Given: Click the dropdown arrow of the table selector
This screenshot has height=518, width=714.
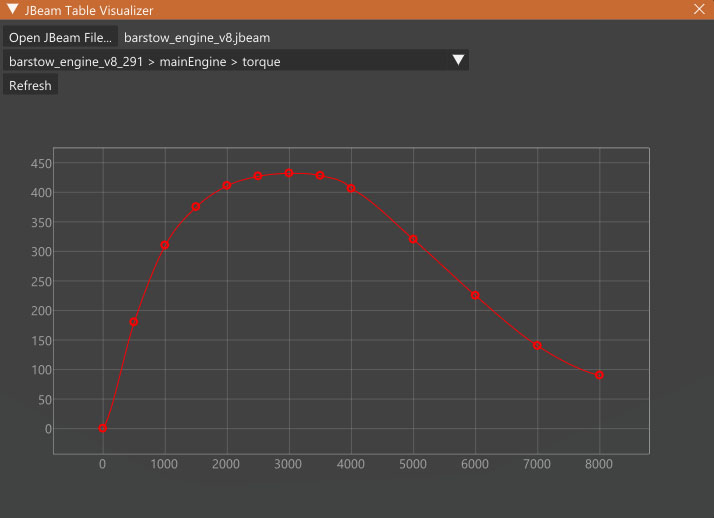Looking at the screenshot, I should 458,60.
